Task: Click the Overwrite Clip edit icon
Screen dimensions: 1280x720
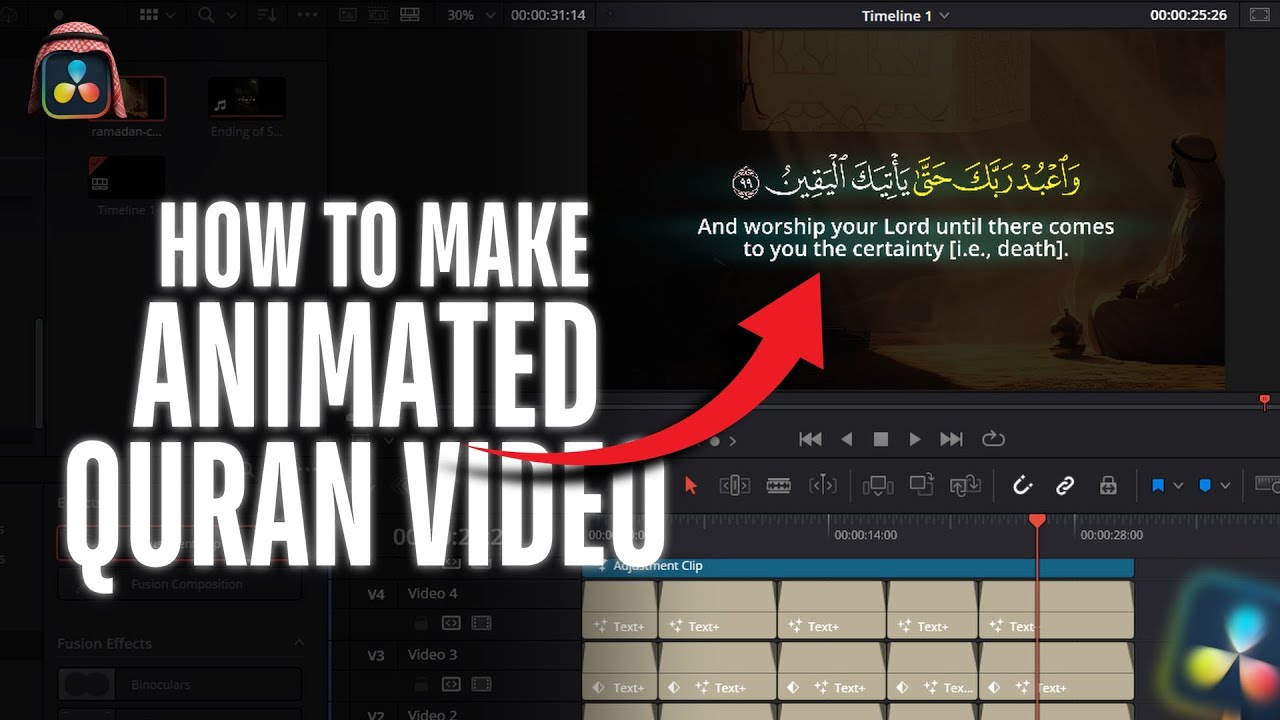Action: click(x=921, y=485)
